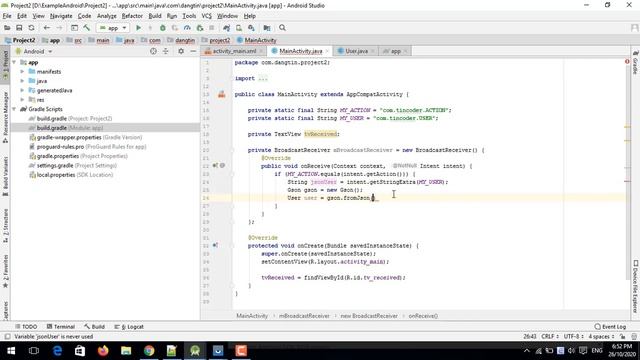Go forward with the right arrow icon
The height and width of the screenshot is (360, 640).
tap(59, 28)
